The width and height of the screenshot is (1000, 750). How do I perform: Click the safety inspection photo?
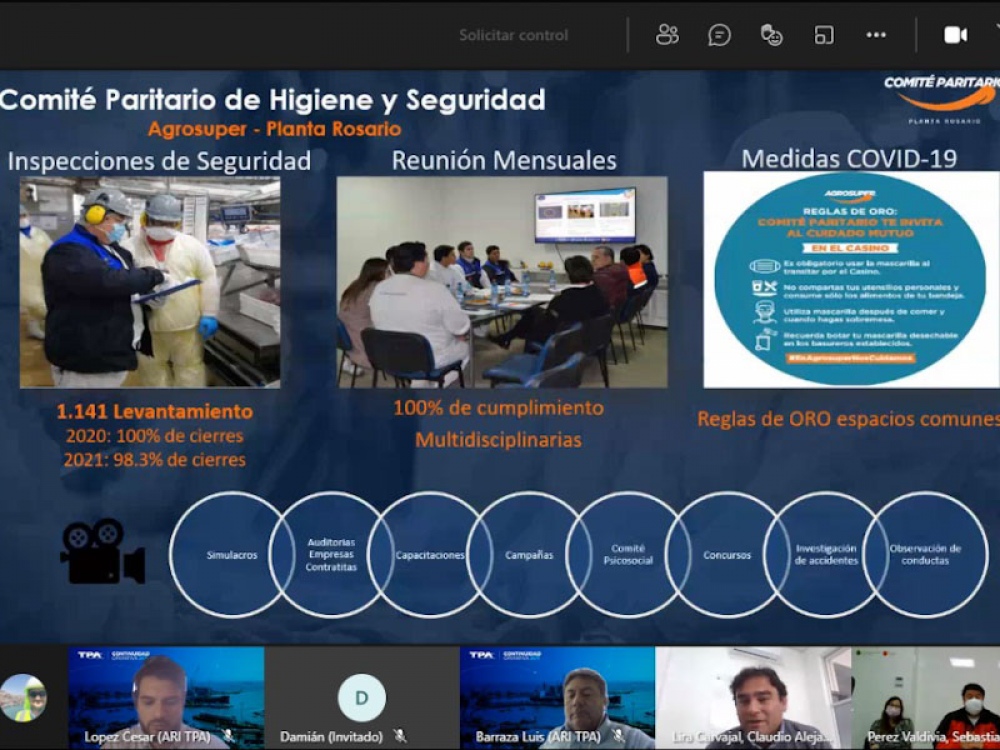click(x=150, y=283)
